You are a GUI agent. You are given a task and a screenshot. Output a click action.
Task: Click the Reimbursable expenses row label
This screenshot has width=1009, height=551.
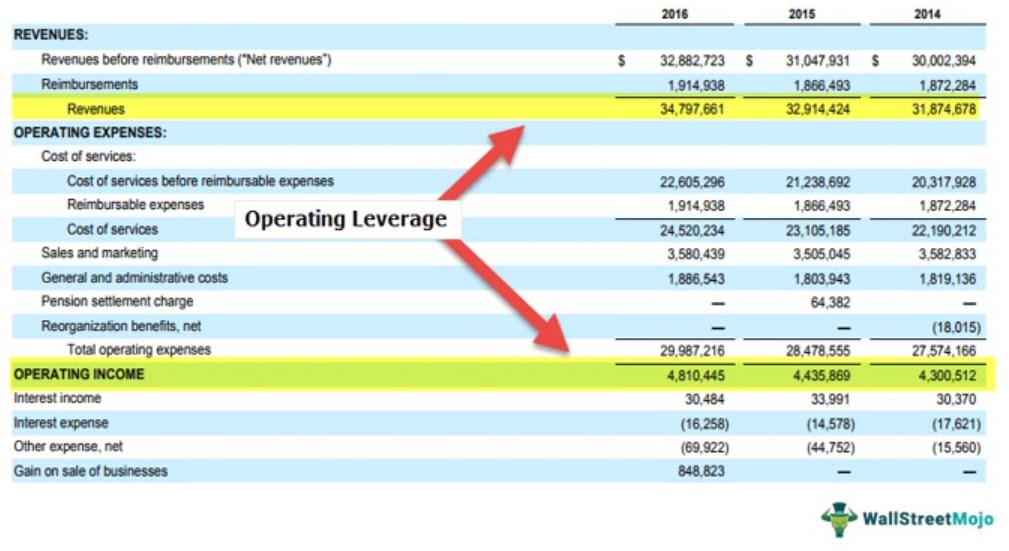pyautogui.click(x=135, y=205)
